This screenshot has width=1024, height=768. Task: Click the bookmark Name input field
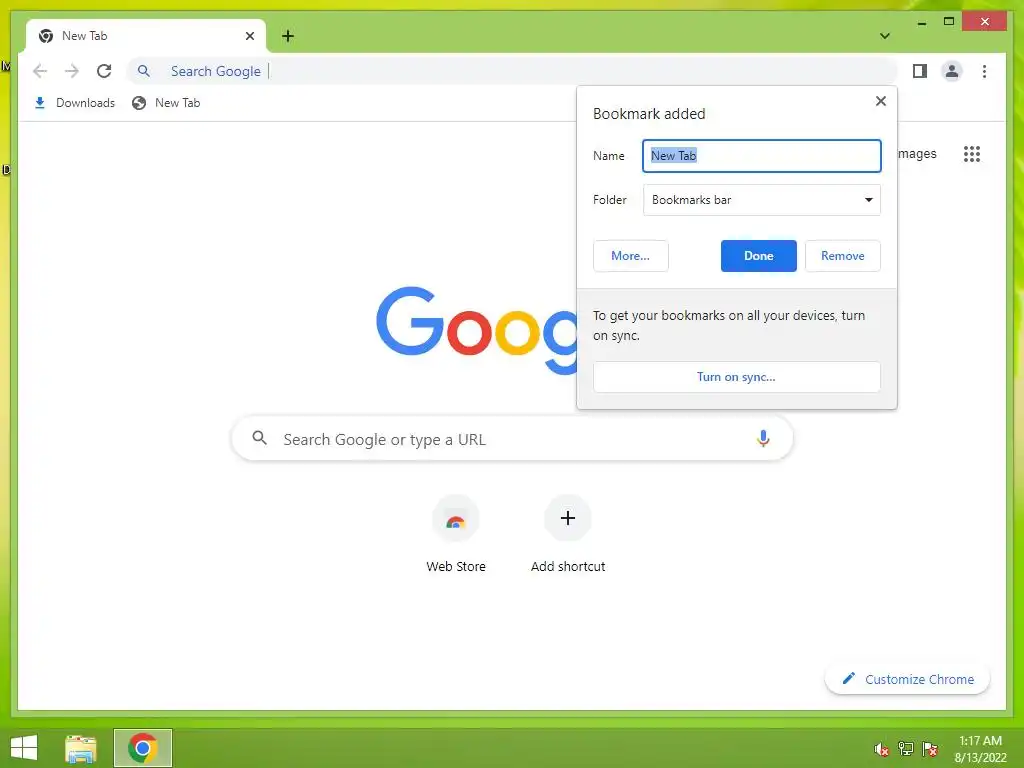point(761,155)
